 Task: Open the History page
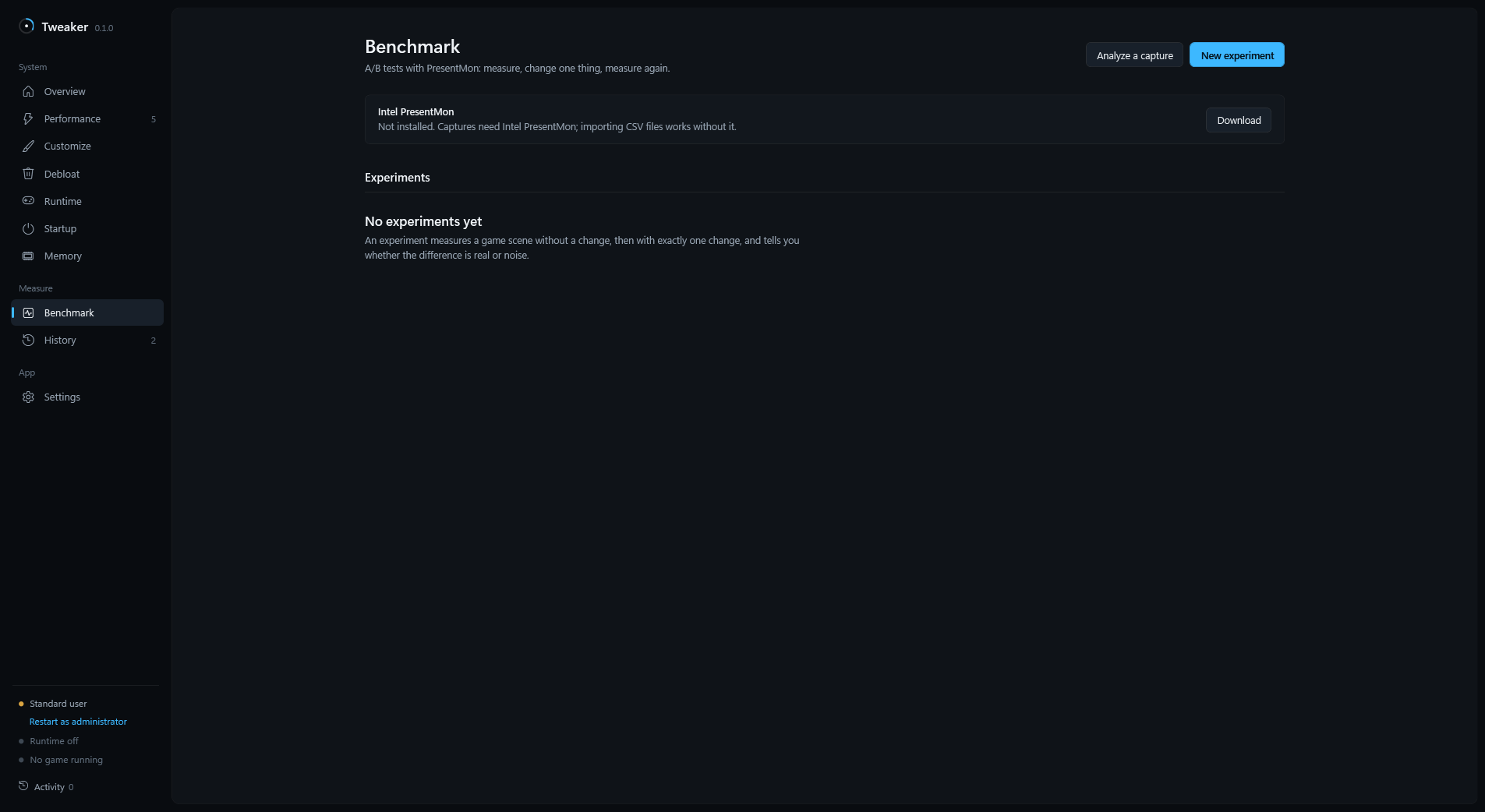87,340
